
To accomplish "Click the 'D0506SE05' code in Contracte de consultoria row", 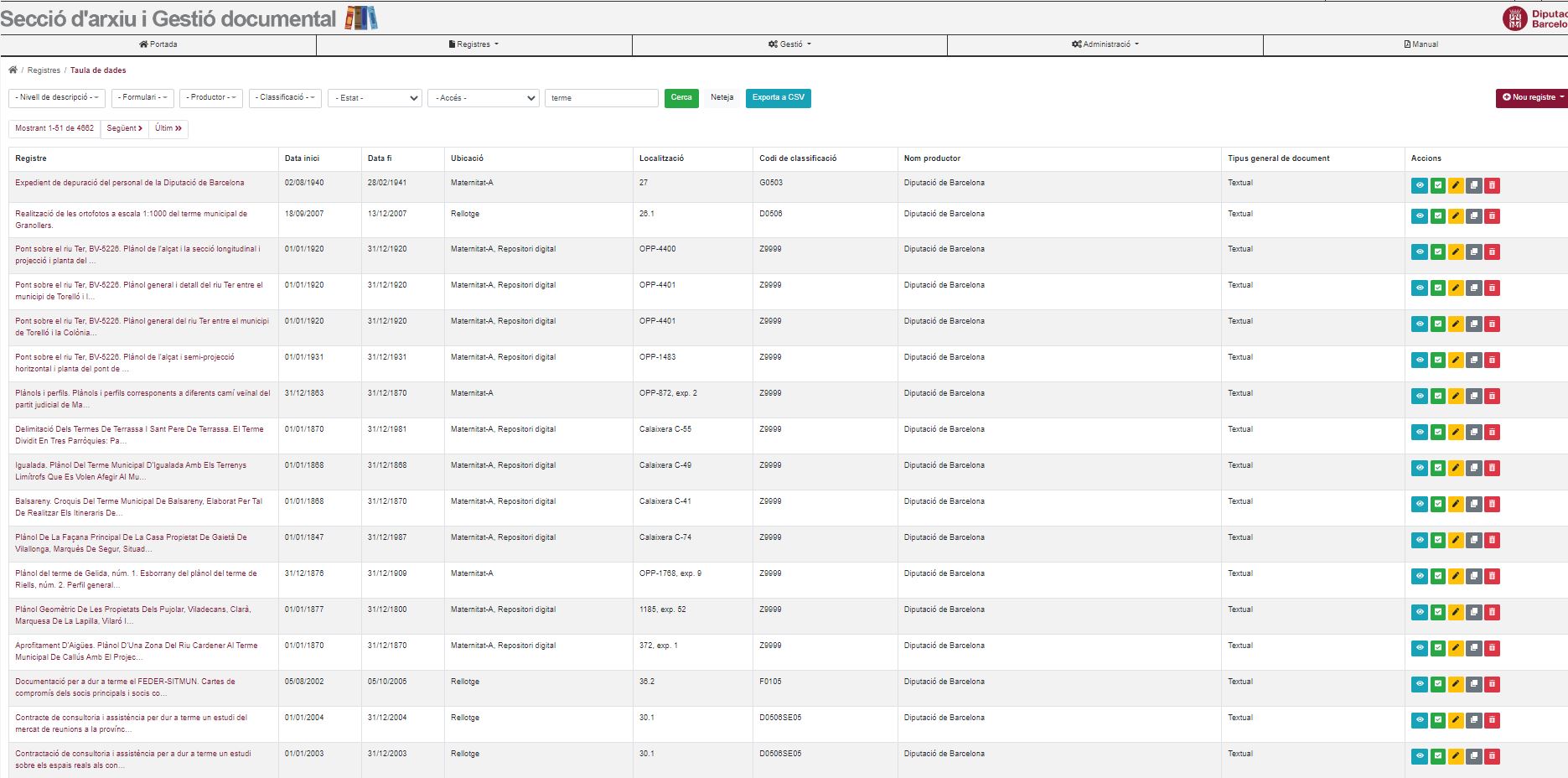I will coord(780,718).
